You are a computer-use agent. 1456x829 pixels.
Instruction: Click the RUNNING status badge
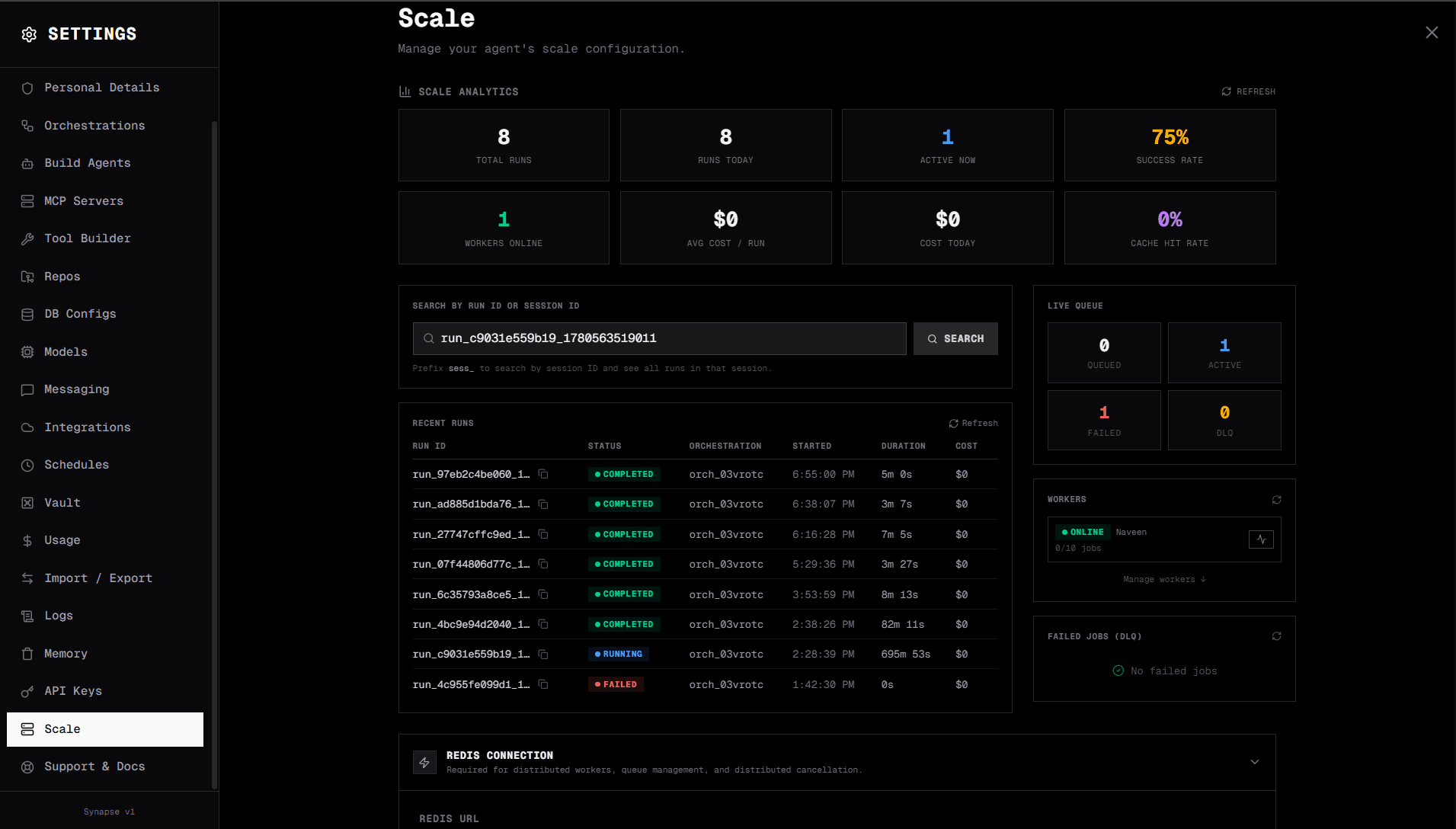(x=618, y=655)
